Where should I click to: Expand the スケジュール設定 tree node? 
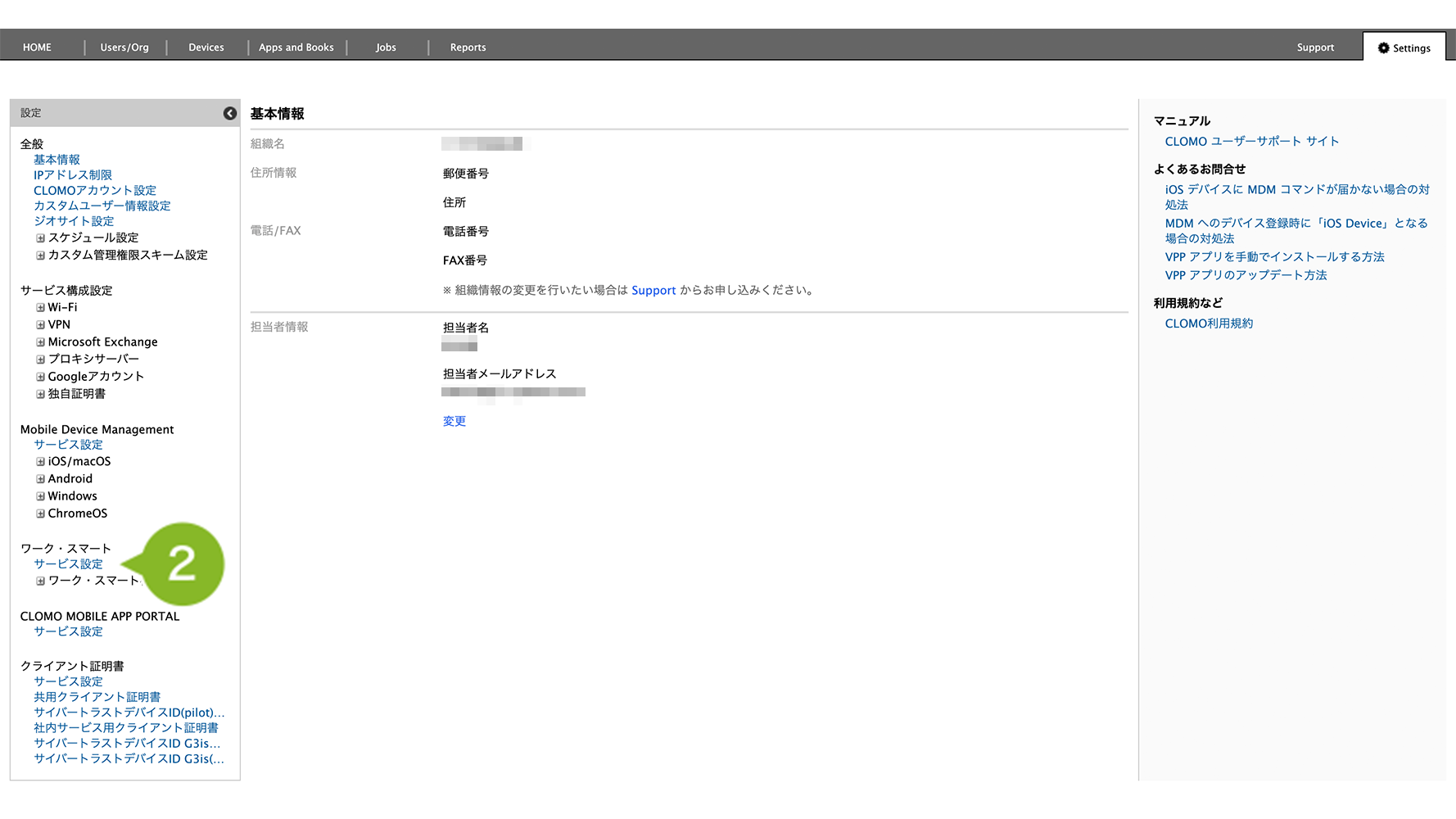click(x=40, y=238)
